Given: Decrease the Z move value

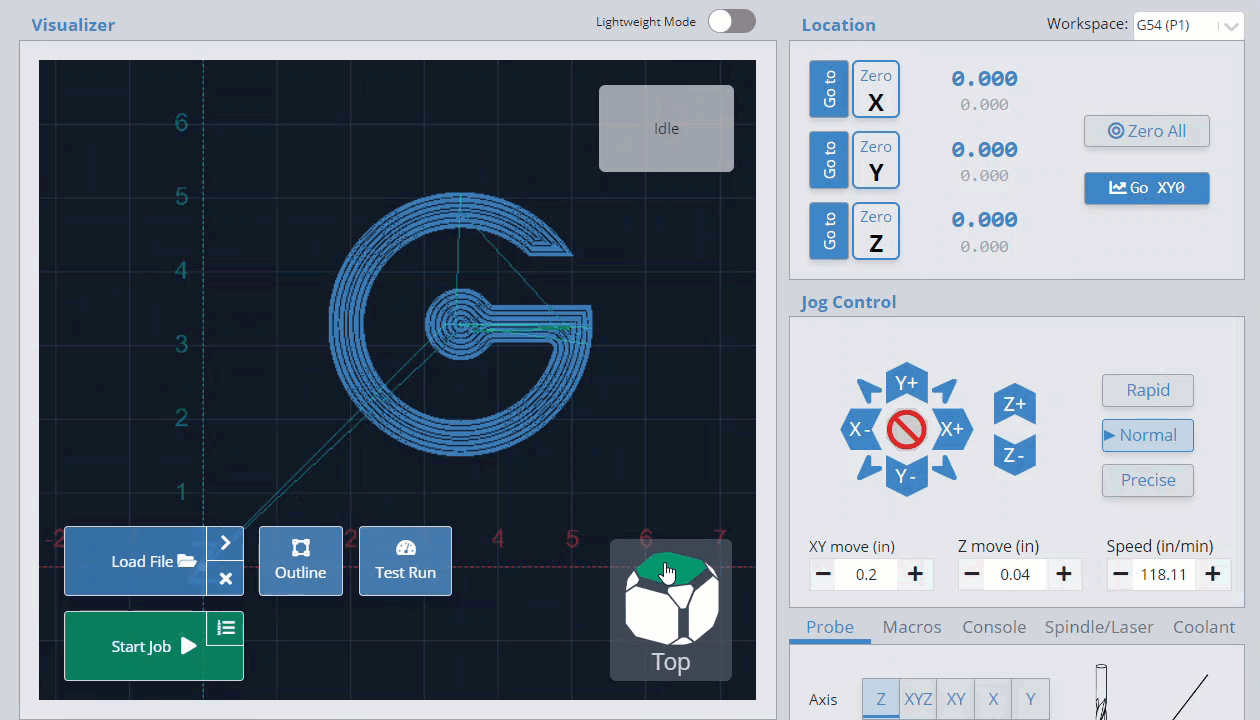Looking at the screenshot, I should click(972, 574).
